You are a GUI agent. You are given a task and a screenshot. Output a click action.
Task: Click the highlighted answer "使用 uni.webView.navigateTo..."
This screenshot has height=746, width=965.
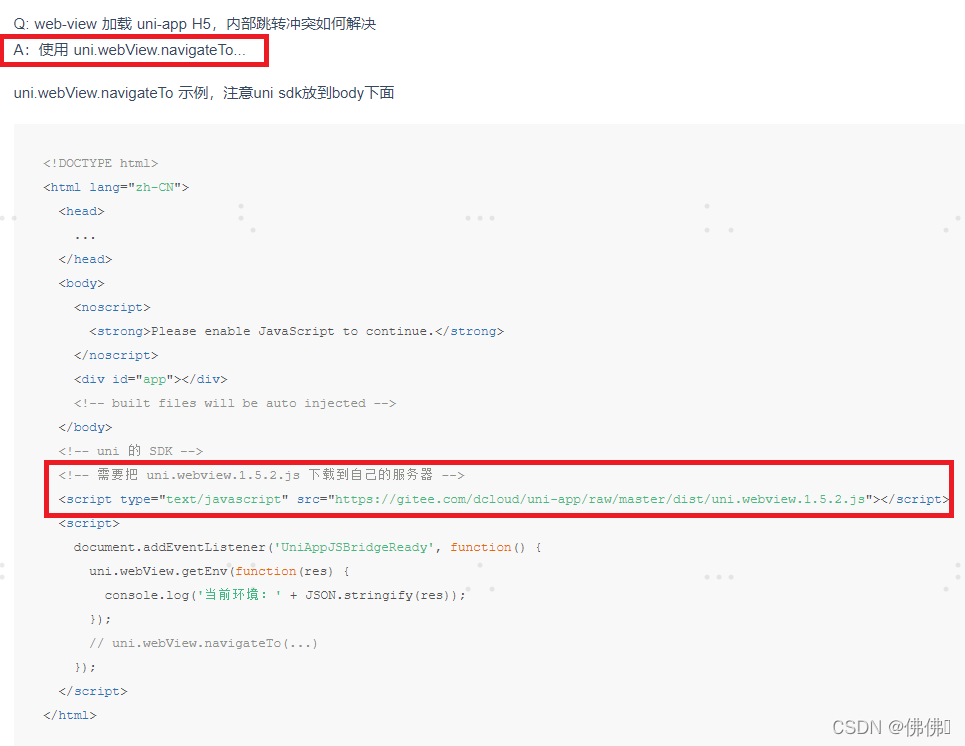(135, 50)
